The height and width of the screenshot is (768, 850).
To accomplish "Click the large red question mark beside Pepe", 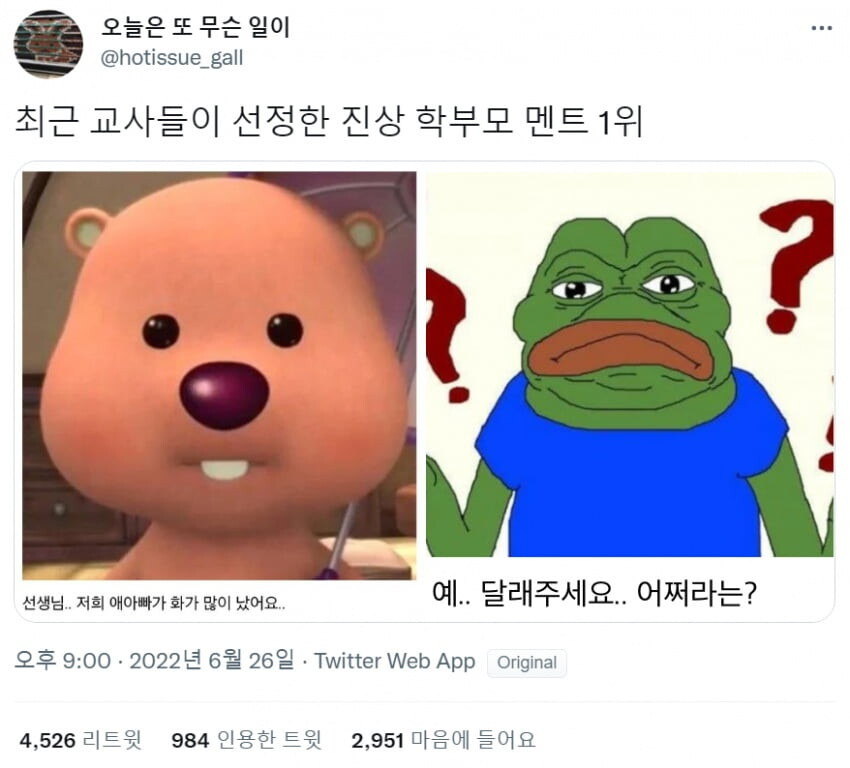I will pos(797,266).
